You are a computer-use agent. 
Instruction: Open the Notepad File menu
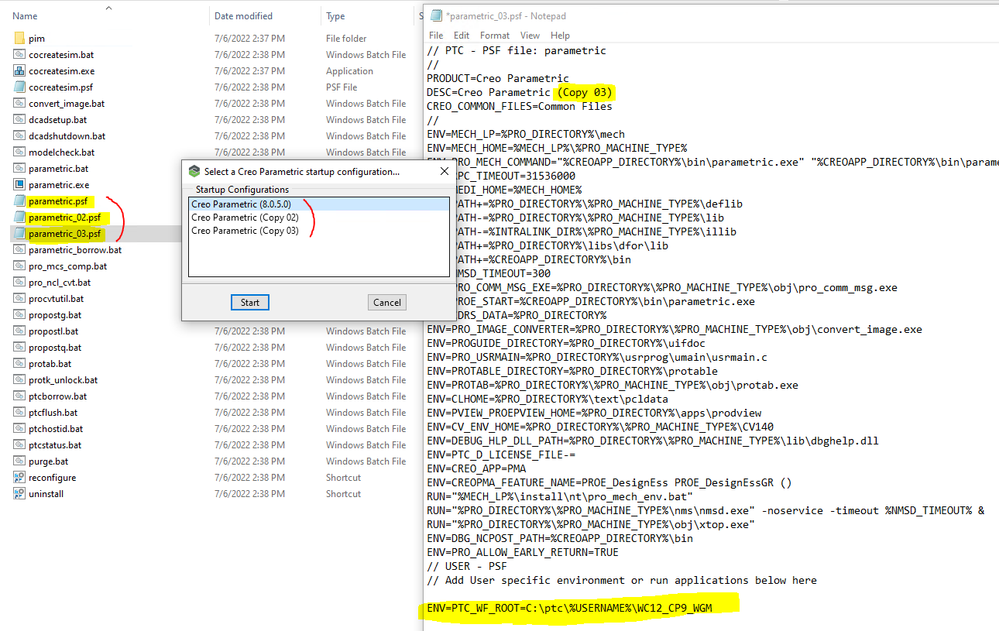pyautogui.click(x=436, y=36)
